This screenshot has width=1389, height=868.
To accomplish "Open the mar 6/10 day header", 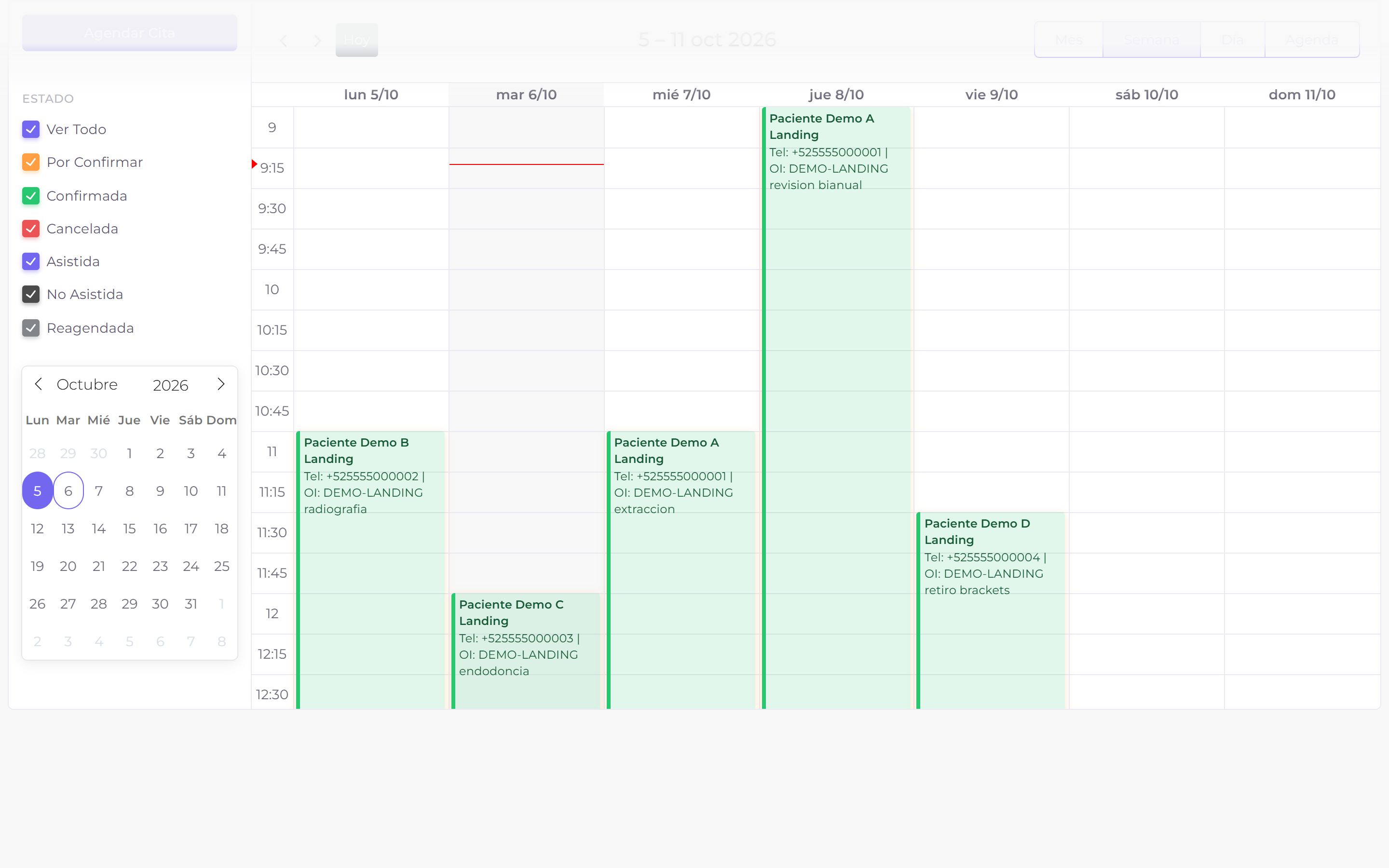I will click(526, 95).
